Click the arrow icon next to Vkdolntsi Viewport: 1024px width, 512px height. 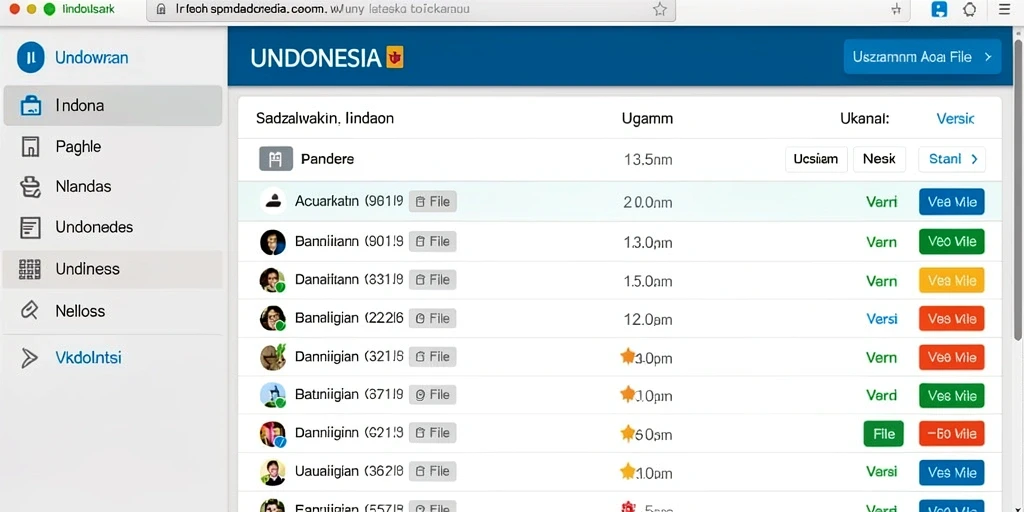pos(29,358)
